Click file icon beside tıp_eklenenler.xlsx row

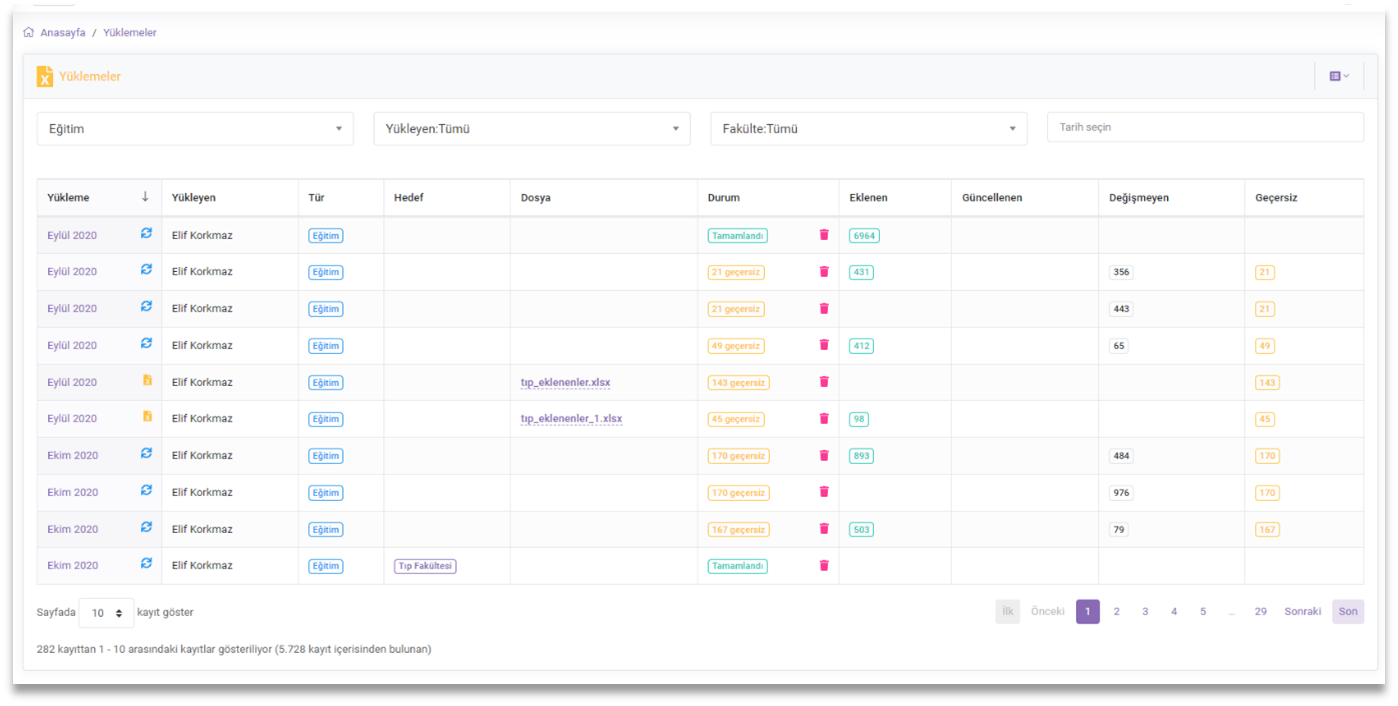[x=147, y=381]
